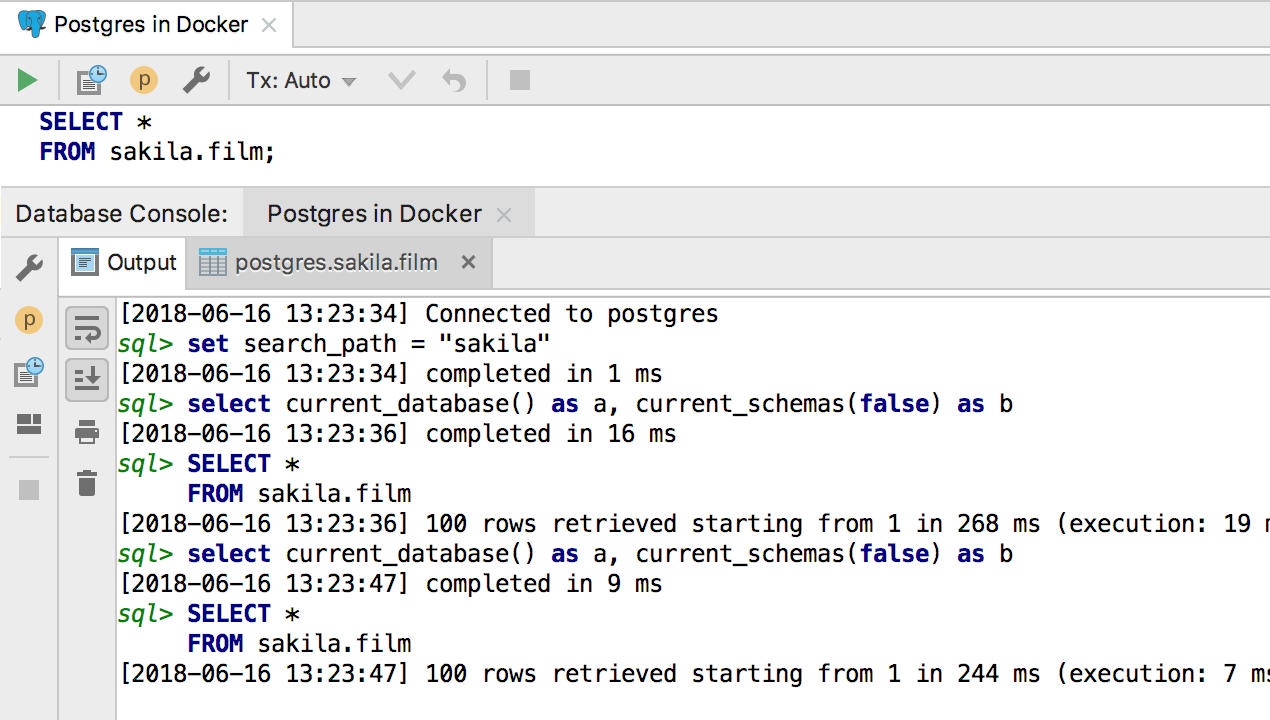Toggle scroll to end of output
The height and width of the screenshot is (720, 1270).
[x=87, y=380]
